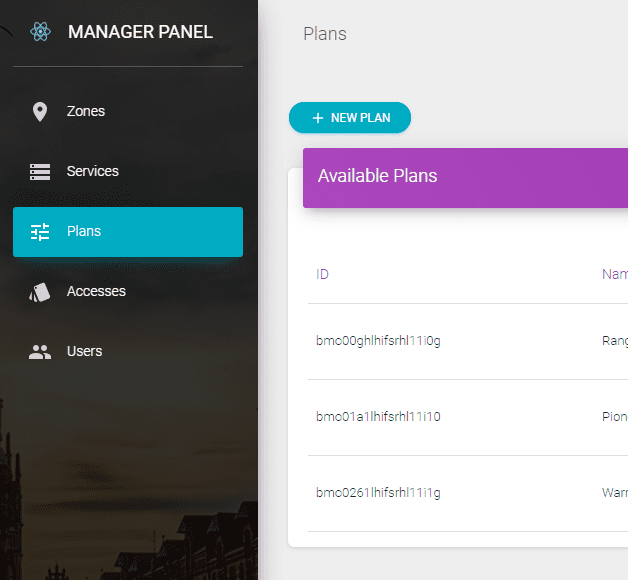Screen dimensions: 628x580
Task: Click the Zones location pin icon
Action: [40, 112]
